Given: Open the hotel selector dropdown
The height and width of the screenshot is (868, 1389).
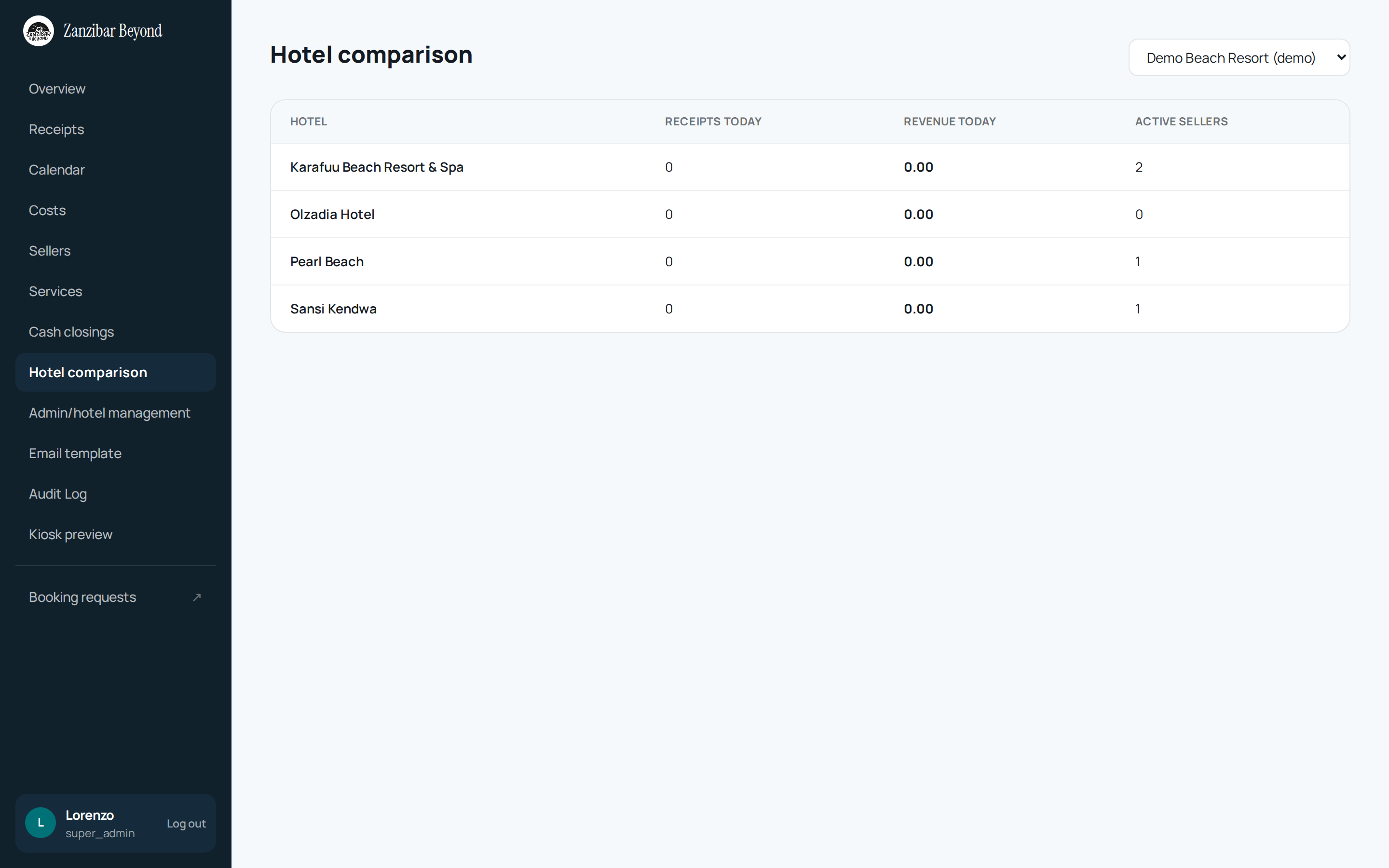Looking at the screenshot, I should (1239, 57).
